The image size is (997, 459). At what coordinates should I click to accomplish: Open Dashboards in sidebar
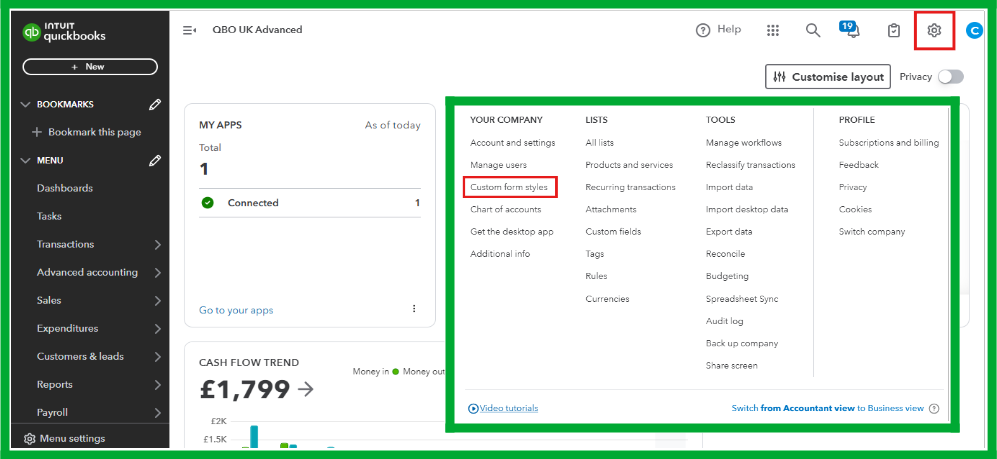pyautogui.click(x=65, y=188)
